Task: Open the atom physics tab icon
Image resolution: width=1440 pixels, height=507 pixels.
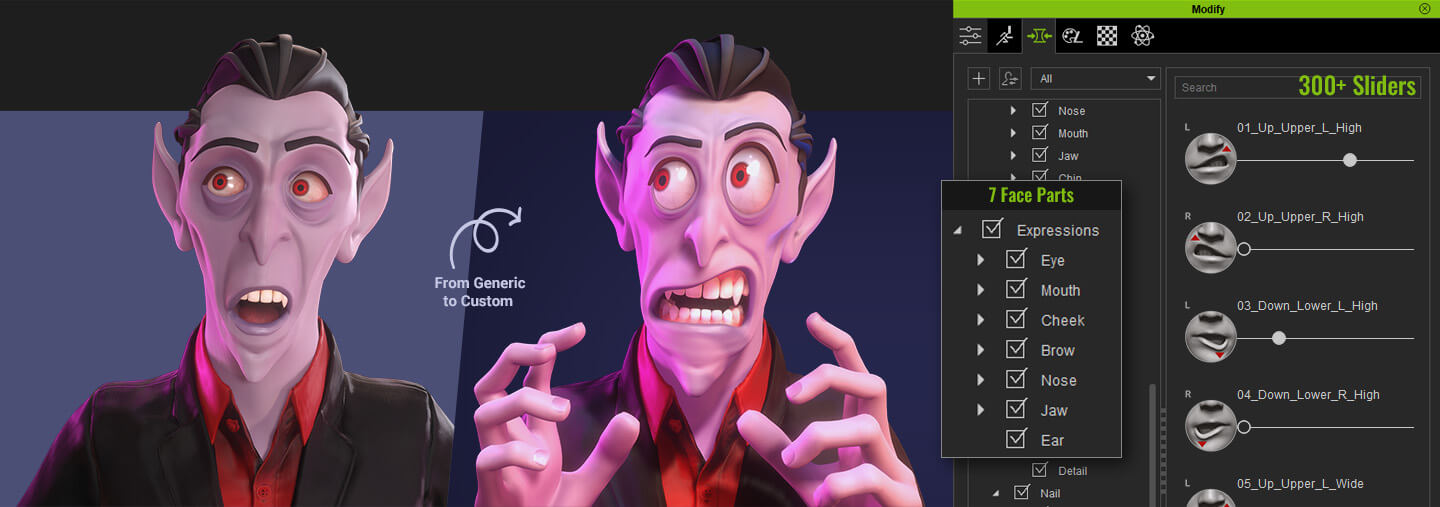Action: coord(1142,36)
